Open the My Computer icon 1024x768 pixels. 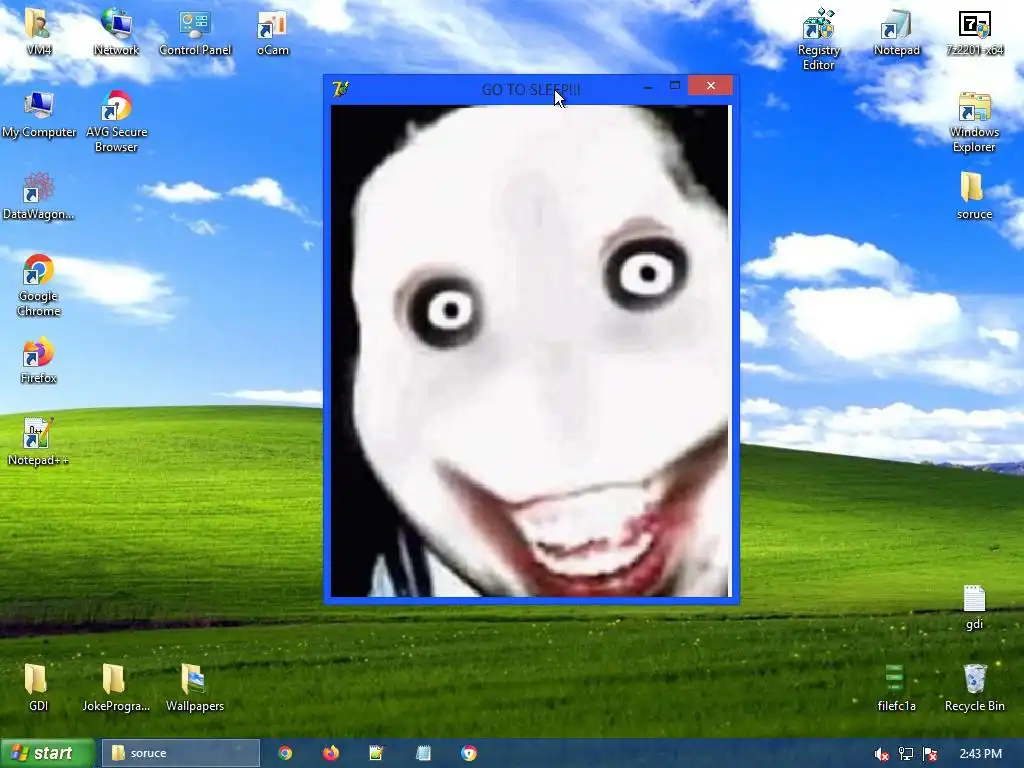(39, 114)
